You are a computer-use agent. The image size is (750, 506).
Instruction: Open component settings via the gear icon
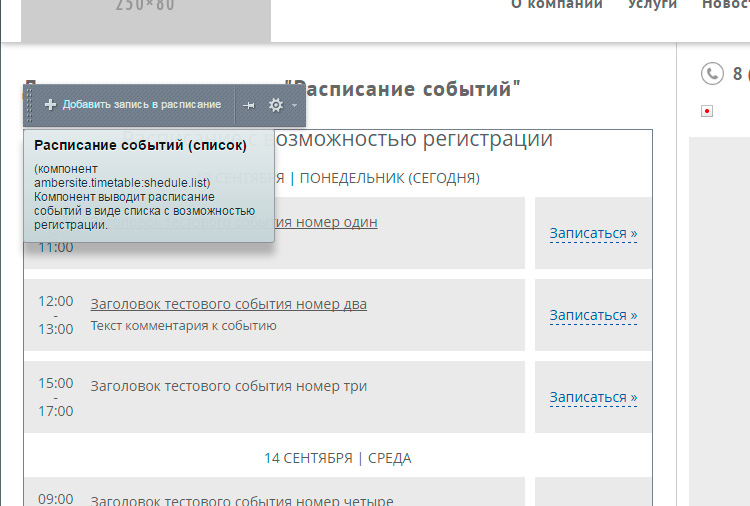pyautogui.click(x=276, y=105)
